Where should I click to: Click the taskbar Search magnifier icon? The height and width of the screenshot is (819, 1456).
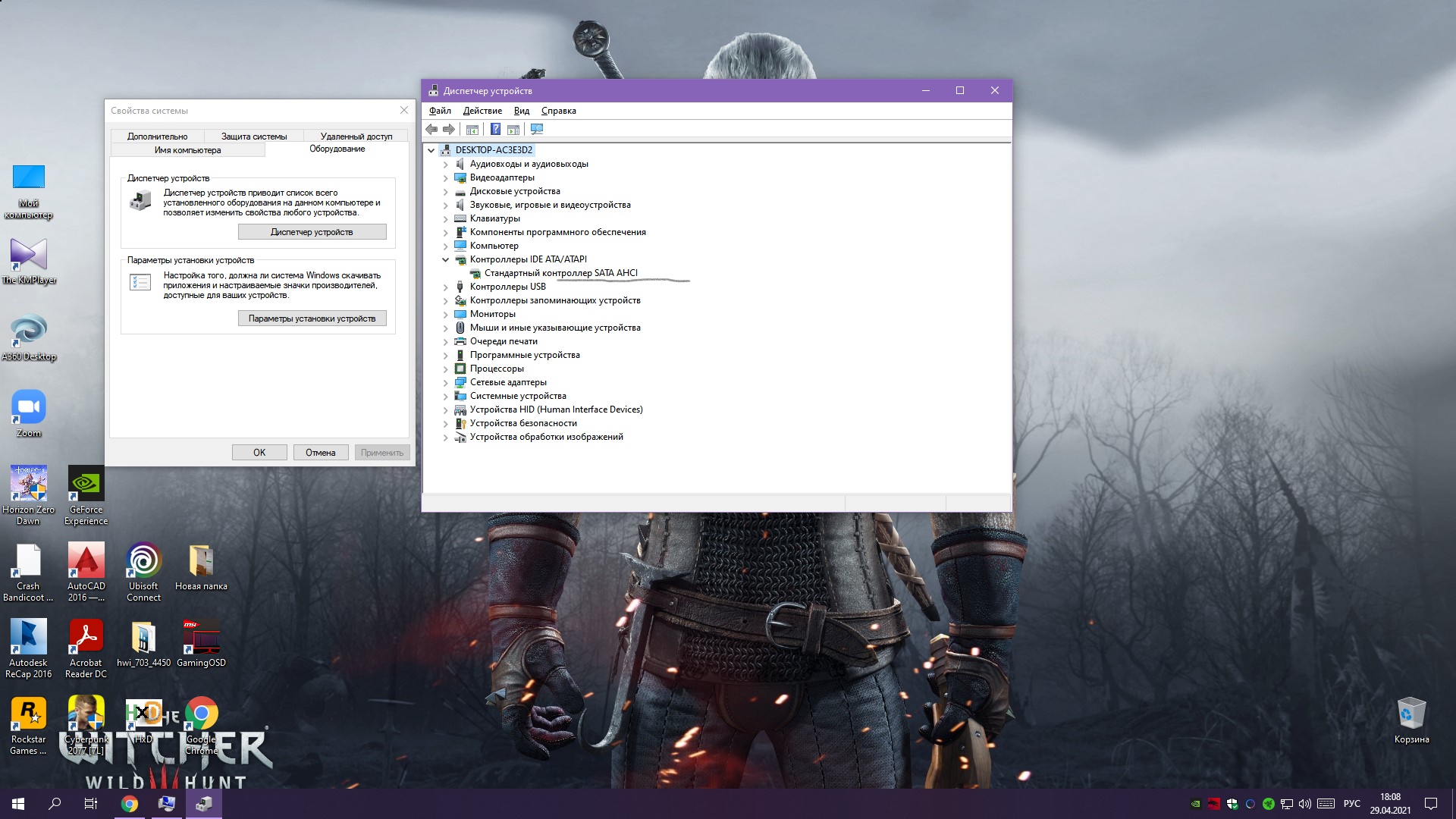(55, 804)
